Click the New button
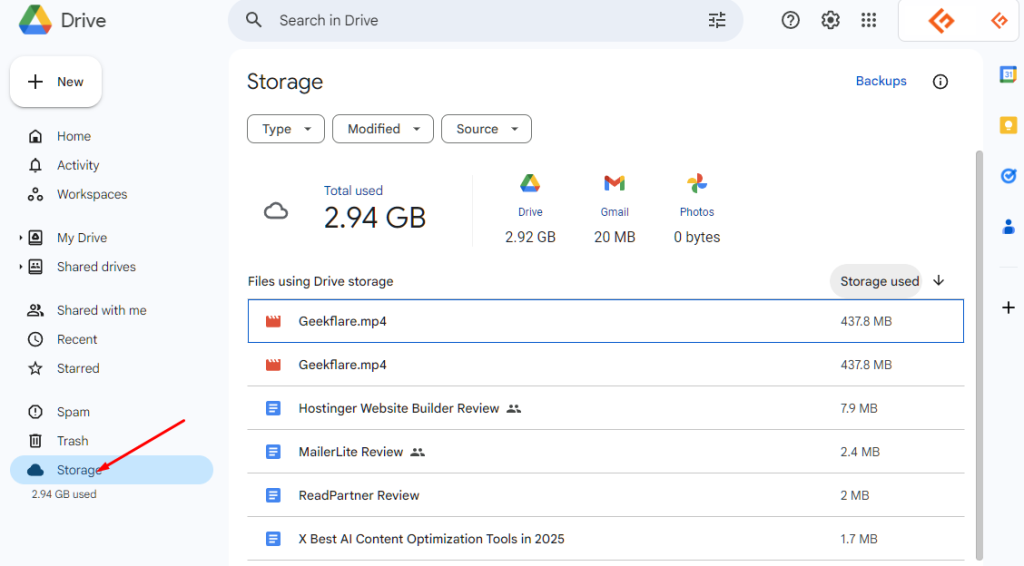 click(56, 82)
